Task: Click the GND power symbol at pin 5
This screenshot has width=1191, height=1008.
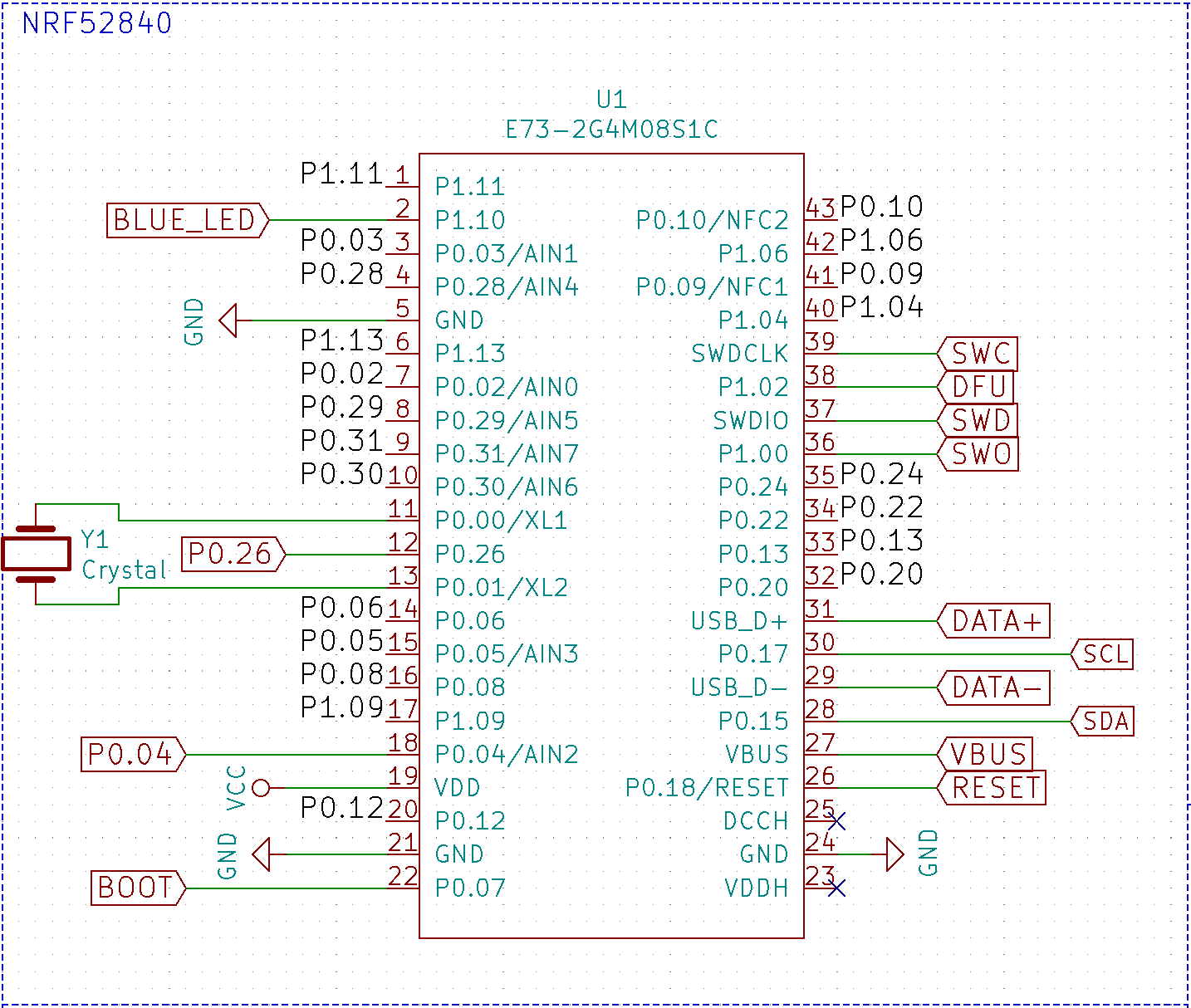Action: pos(228,321)
